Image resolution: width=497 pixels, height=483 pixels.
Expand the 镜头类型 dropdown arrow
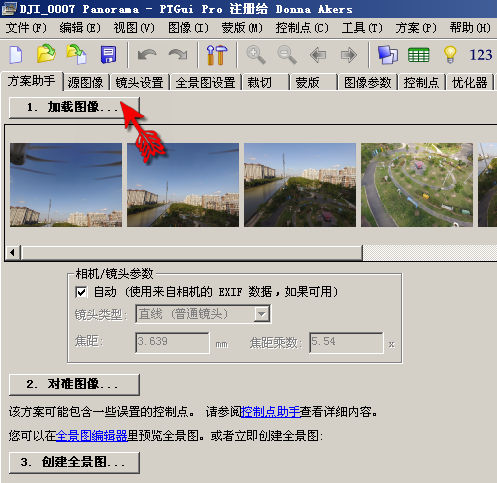(x=262, y=314)
